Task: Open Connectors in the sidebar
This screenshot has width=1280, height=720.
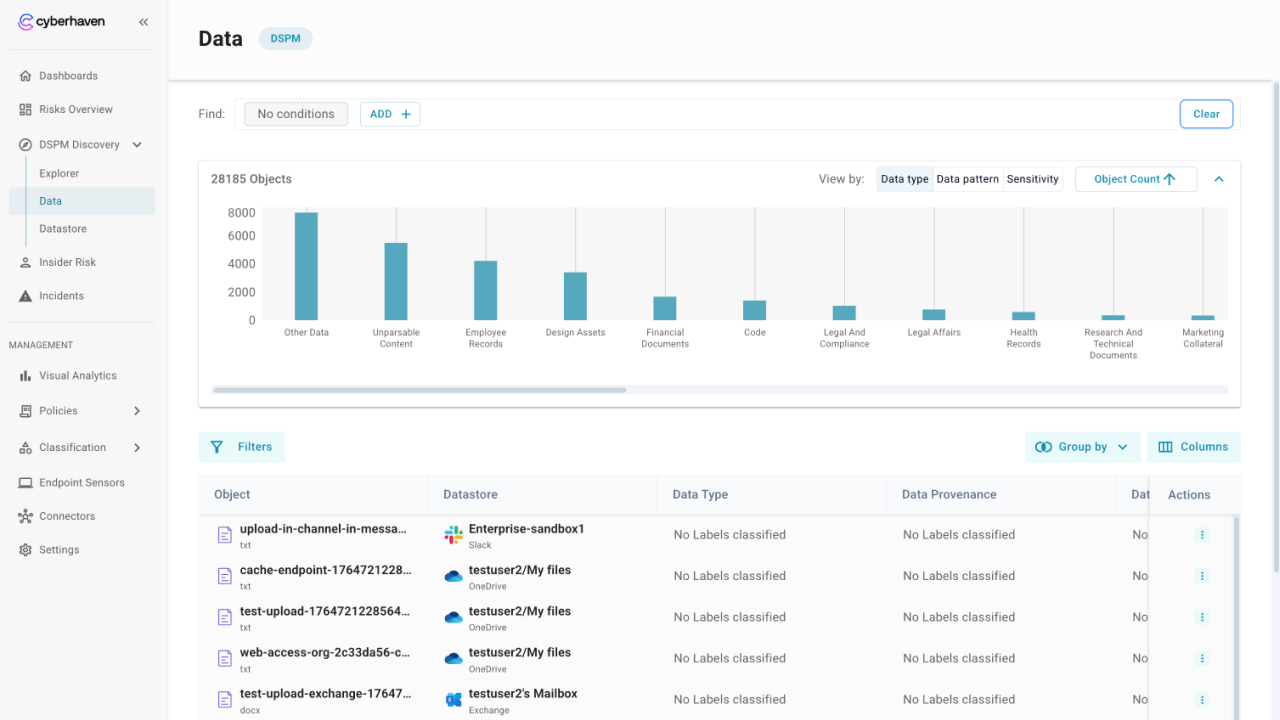Action: [67, 516]
